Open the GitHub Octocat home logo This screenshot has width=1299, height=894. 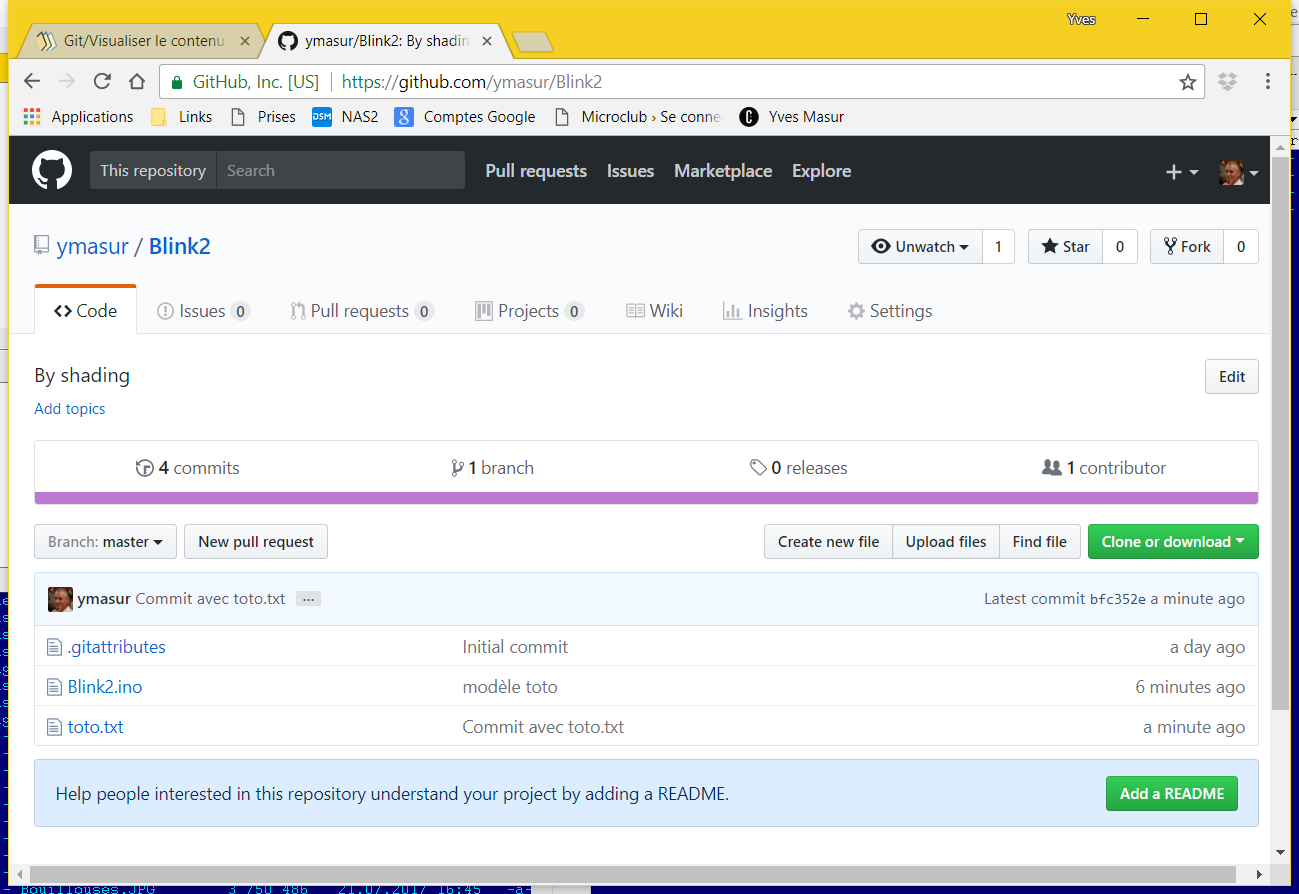tap(52, 171)
